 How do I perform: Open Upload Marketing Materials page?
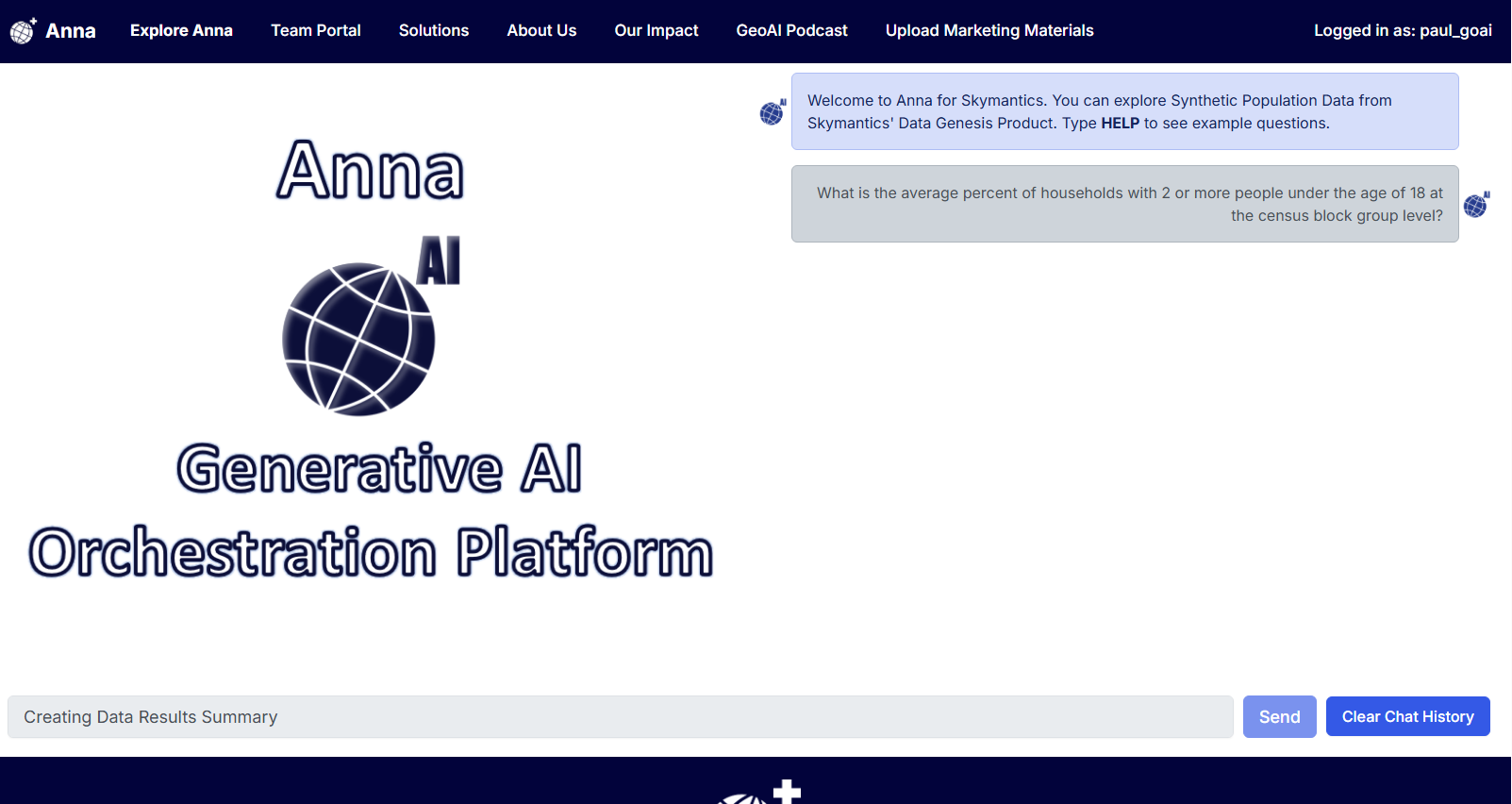point(989,30)
